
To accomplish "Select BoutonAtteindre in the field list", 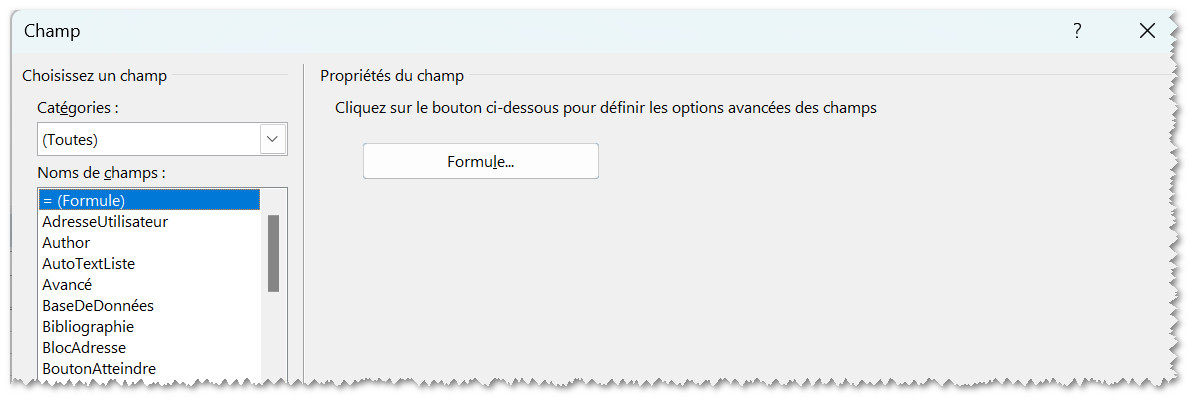I will 99,368.
